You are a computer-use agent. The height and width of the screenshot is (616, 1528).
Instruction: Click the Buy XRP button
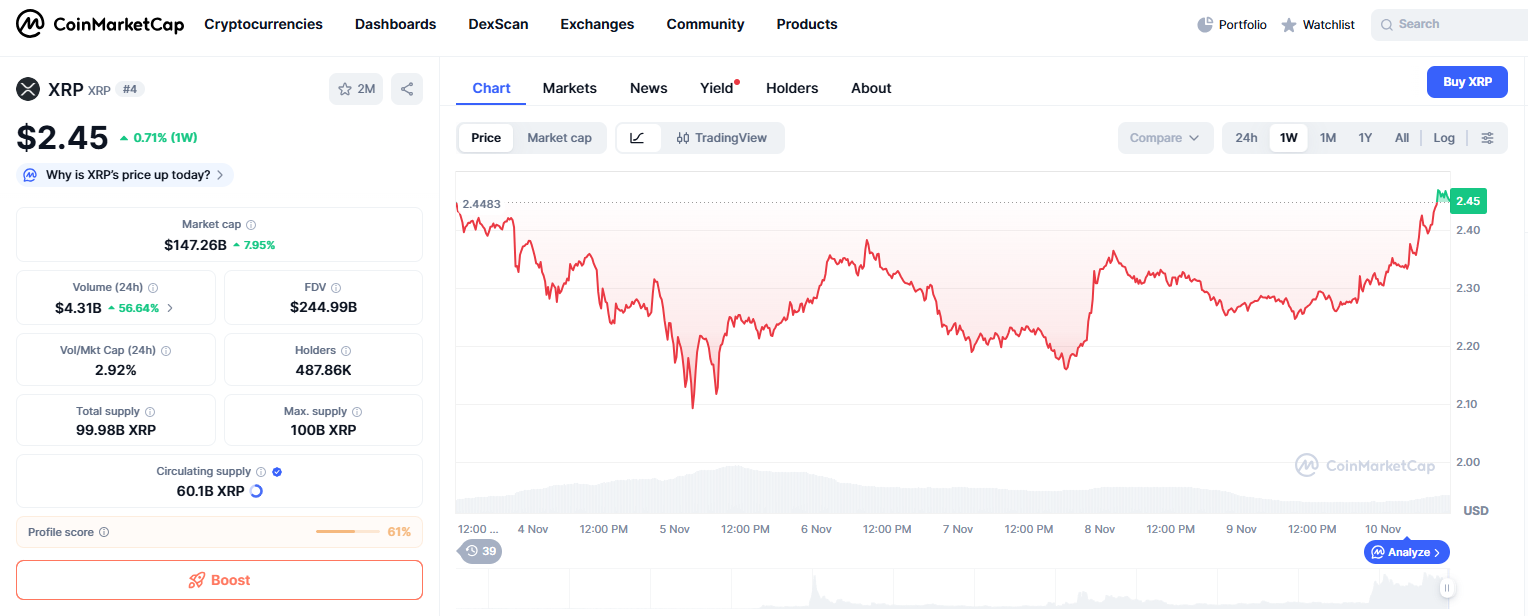(1467, 82)
